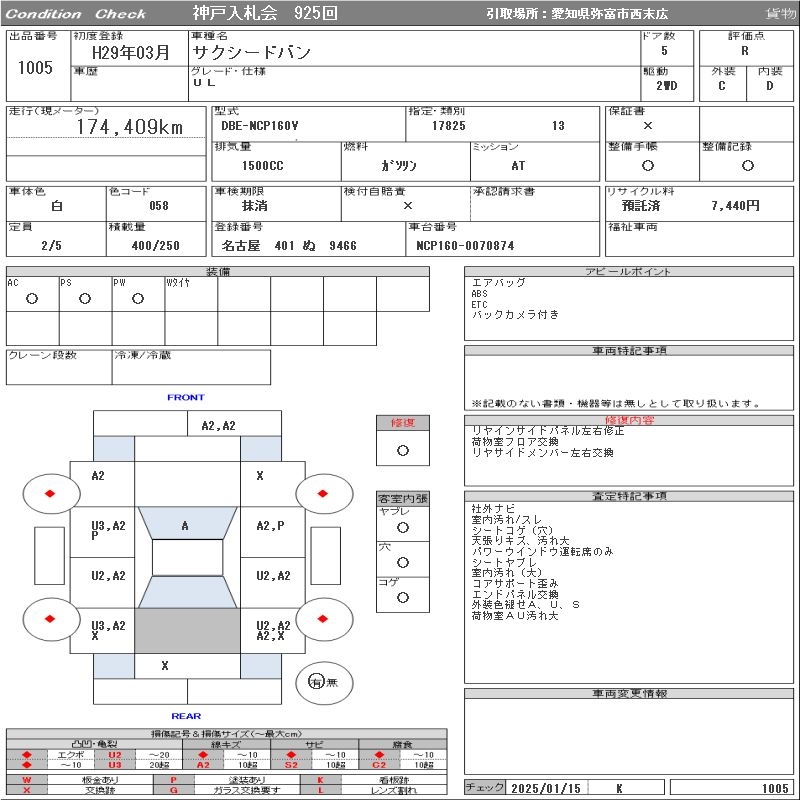
Task: Toggle the コゲ burn mark circle
Action: coord(402,597)
